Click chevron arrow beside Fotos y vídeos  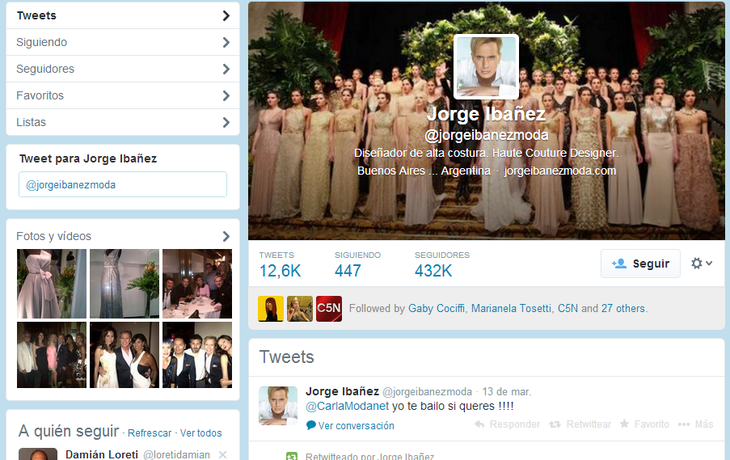(x=226, y=236)
